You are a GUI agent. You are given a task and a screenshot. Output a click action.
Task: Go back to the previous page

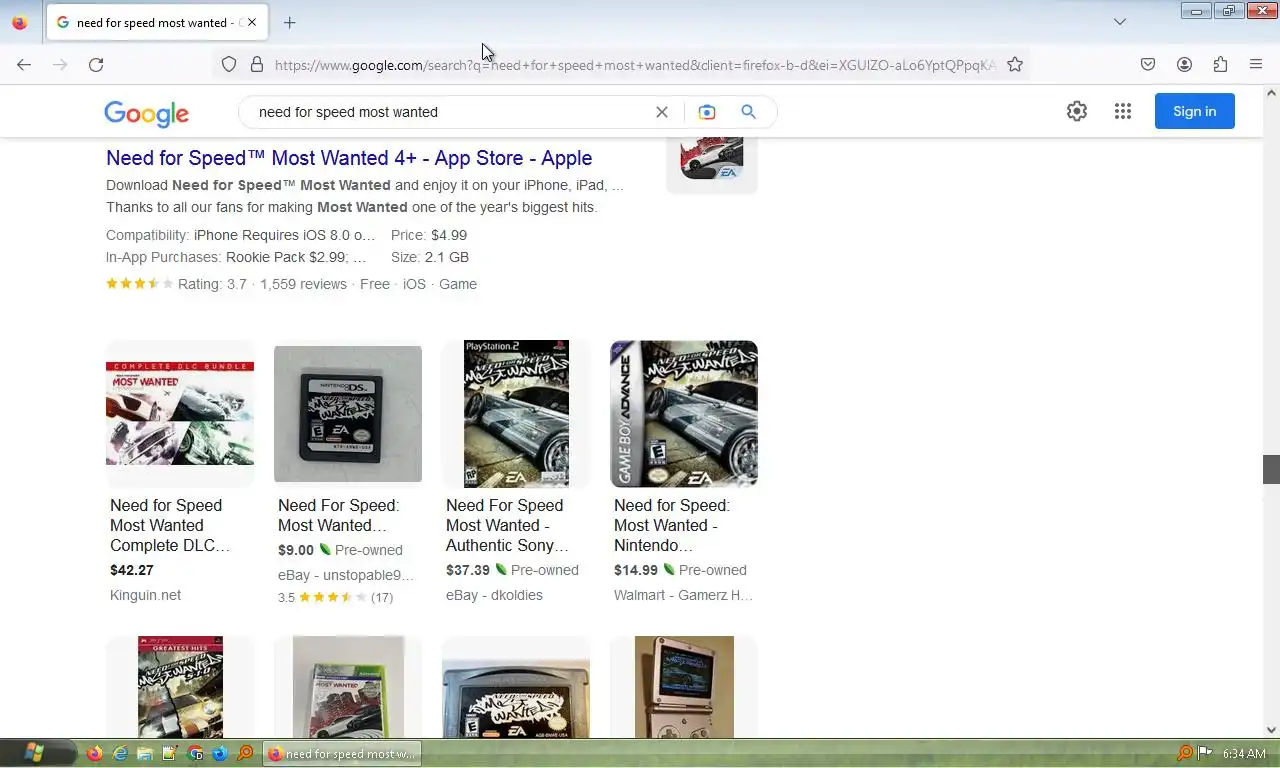(x=24, y=64)
